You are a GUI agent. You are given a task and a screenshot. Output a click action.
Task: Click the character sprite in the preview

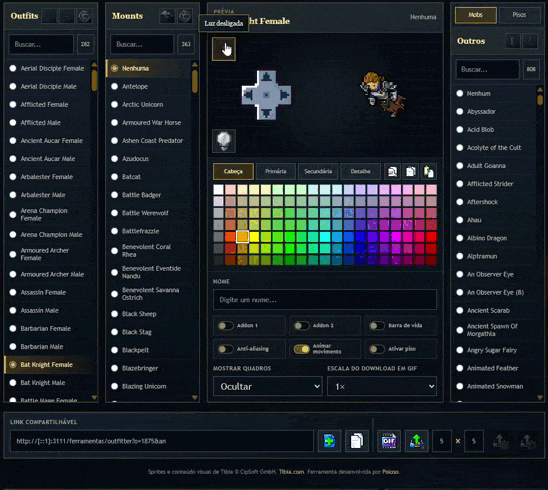(x=382, y=93)
